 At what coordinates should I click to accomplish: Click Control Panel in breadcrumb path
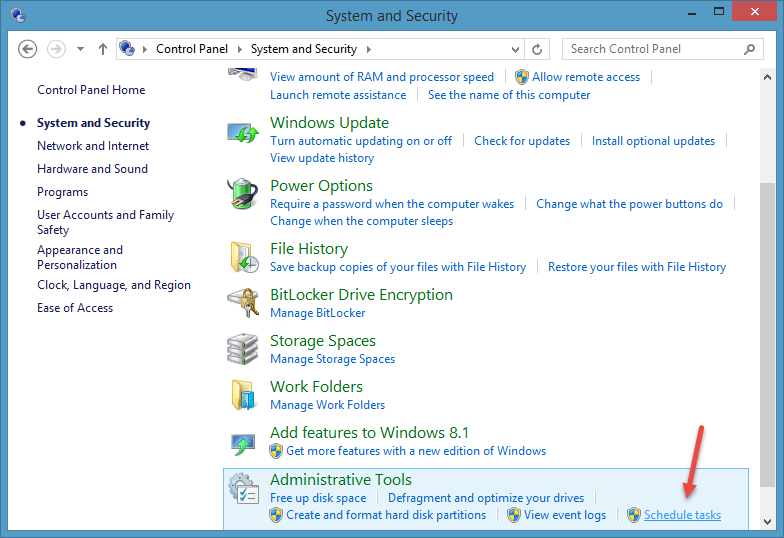coord(192,49)
